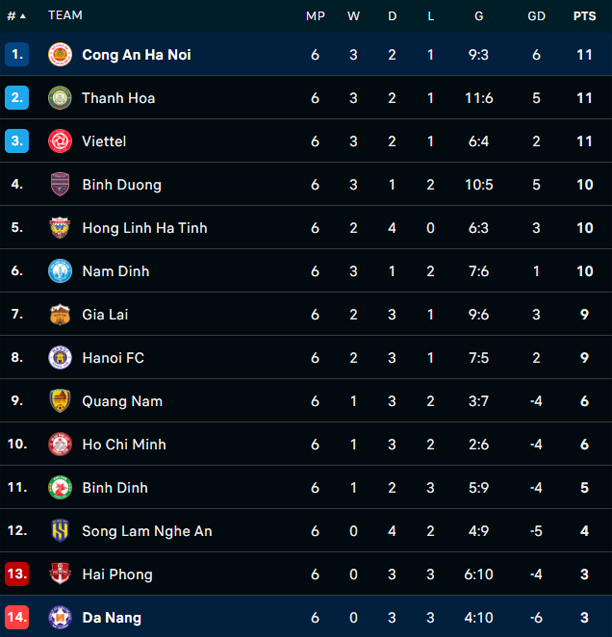Click the Hong Linh Ha Tinh logo
Image resolution: width=612 pixels, height=637 pixels.
(x=60, y=228)
